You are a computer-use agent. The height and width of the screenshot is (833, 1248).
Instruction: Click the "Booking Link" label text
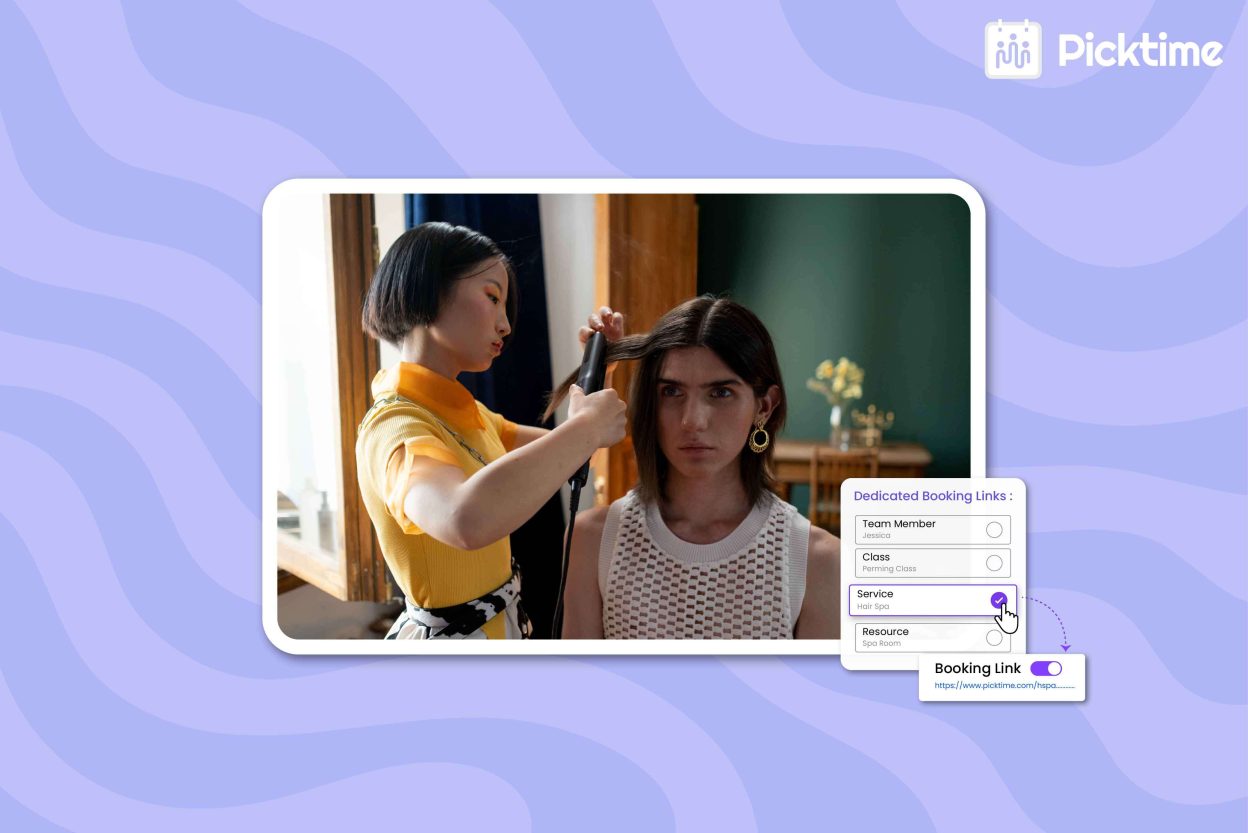978,668
